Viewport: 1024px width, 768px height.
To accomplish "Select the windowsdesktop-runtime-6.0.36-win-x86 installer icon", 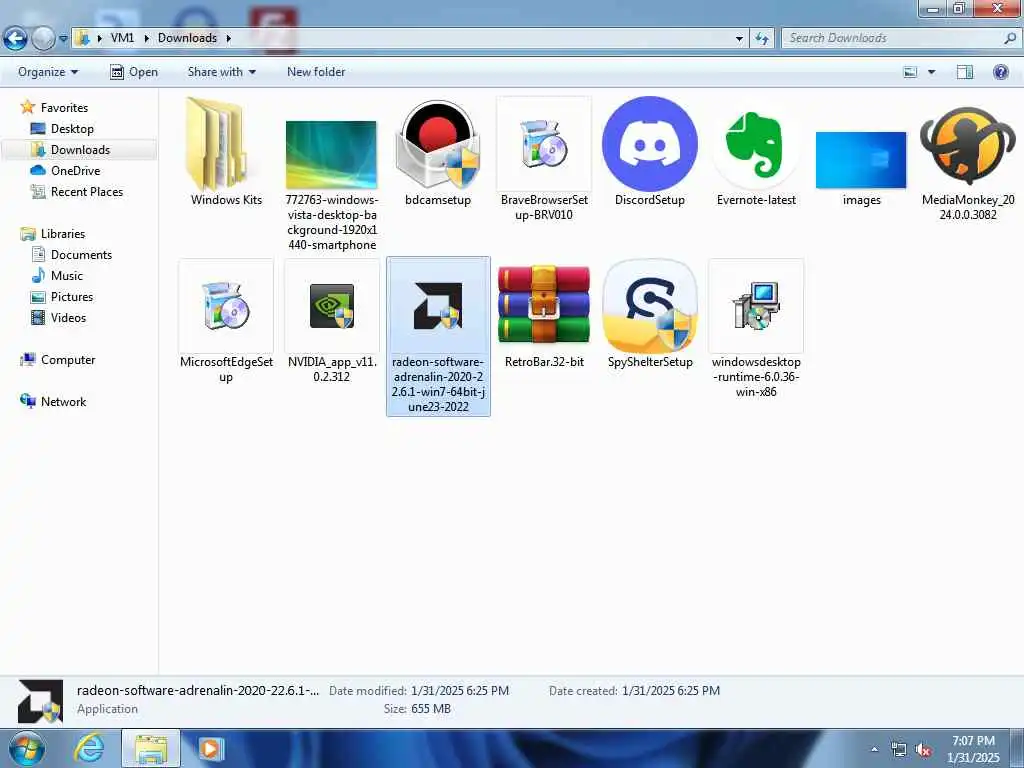I will click(x=756, y=306).
